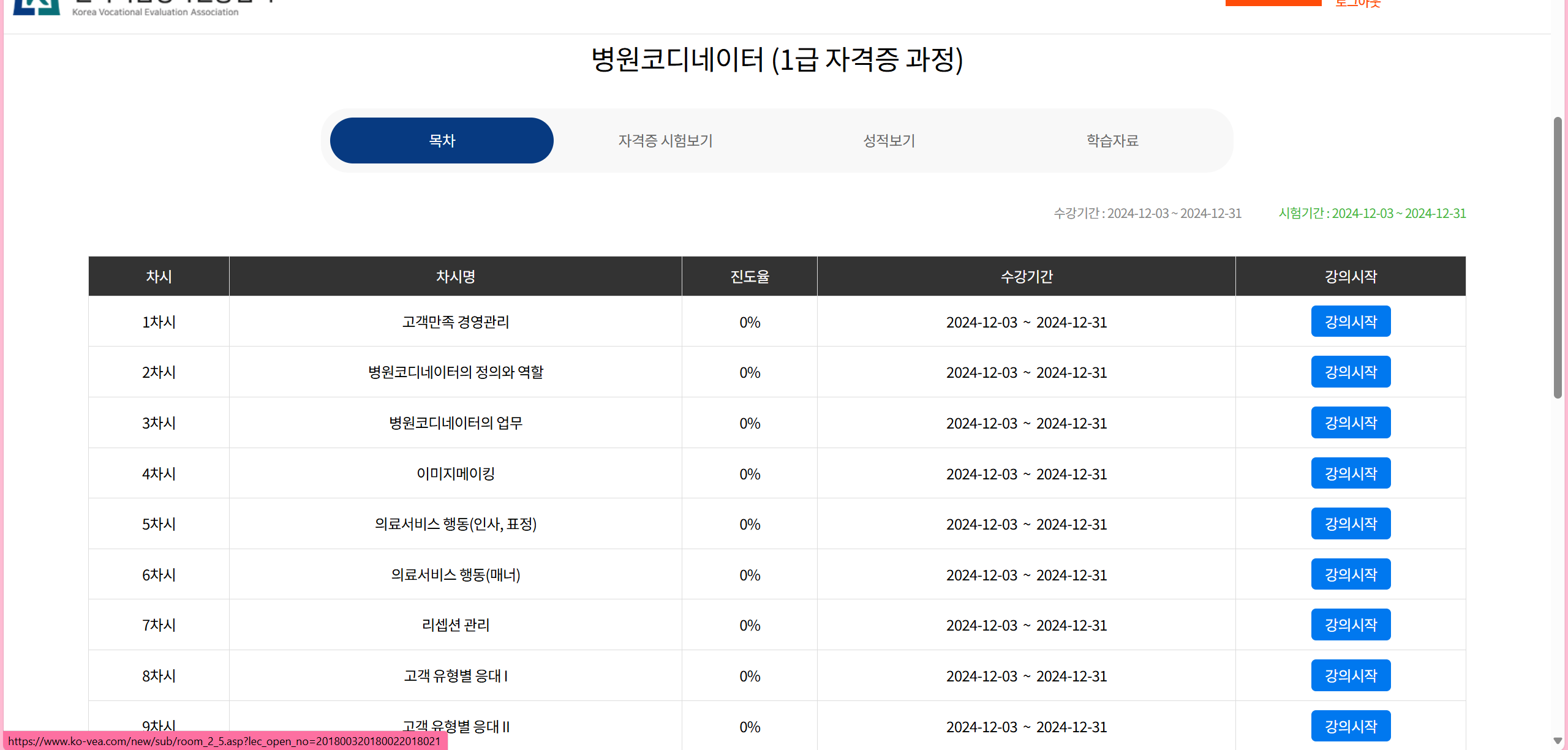The image size is (1568, 750).
Task: Select the 목차 tab
Action: pyautogui.click(x=442, y=141)
